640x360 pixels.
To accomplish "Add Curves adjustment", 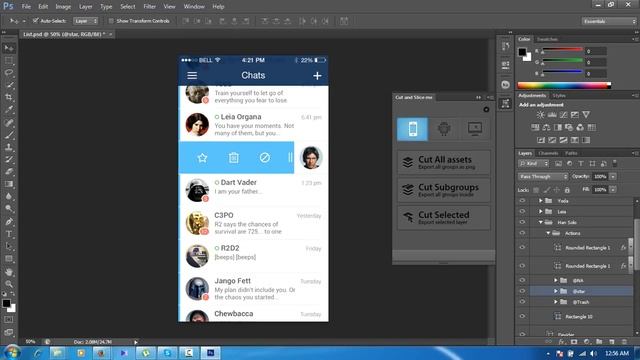I will coord(563,115).
